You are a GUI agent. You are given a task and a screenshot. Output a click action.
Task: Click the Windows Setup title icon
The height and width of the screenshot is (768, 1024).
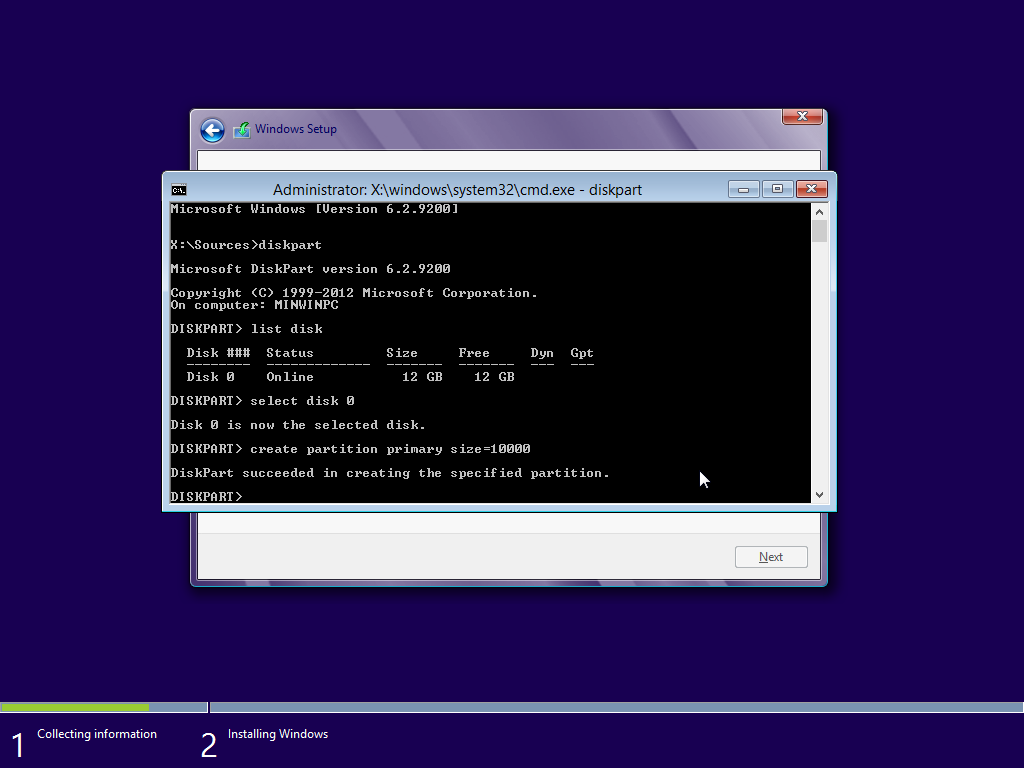click(242, 130)
